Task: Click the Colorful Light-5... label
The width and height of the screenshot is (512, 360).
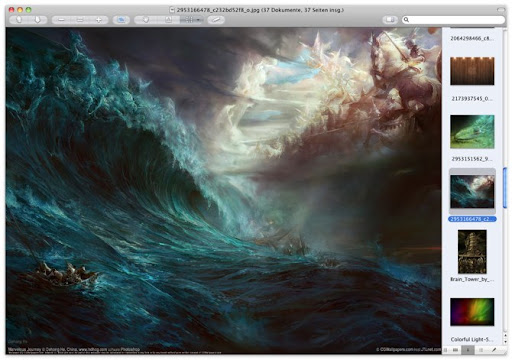Action: tap(472, 339)
